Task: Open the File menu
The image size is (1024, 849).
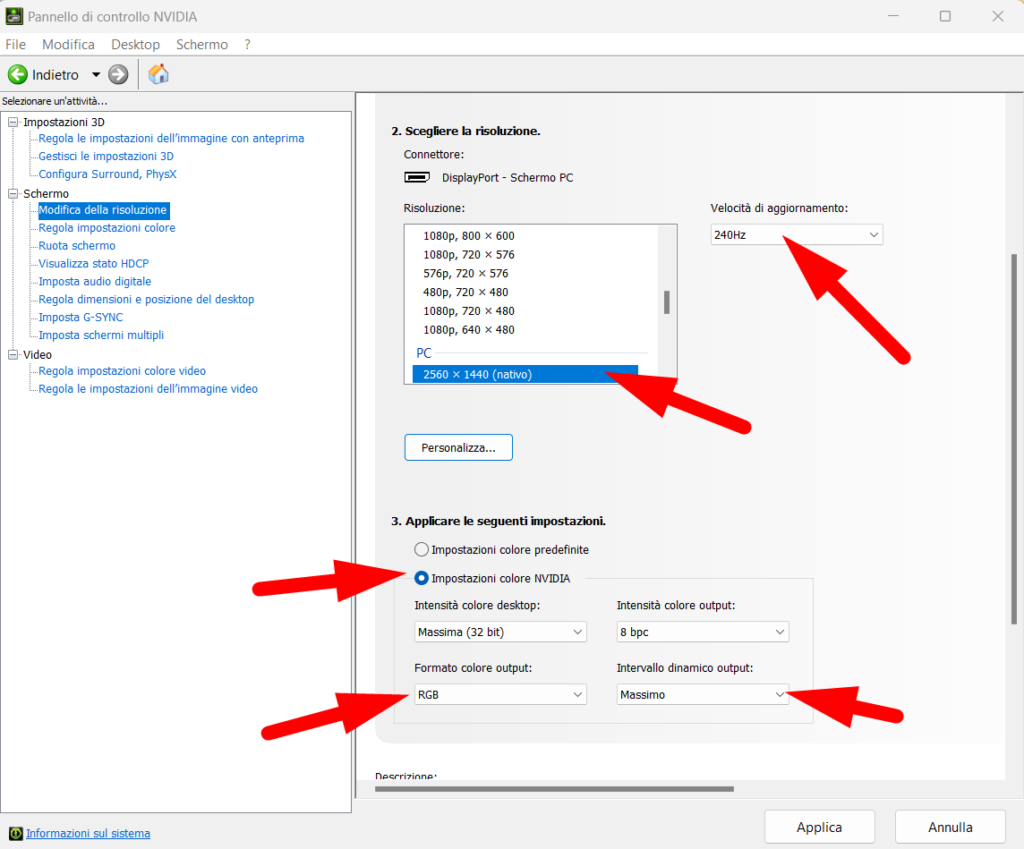Action: tap(16, 44)
